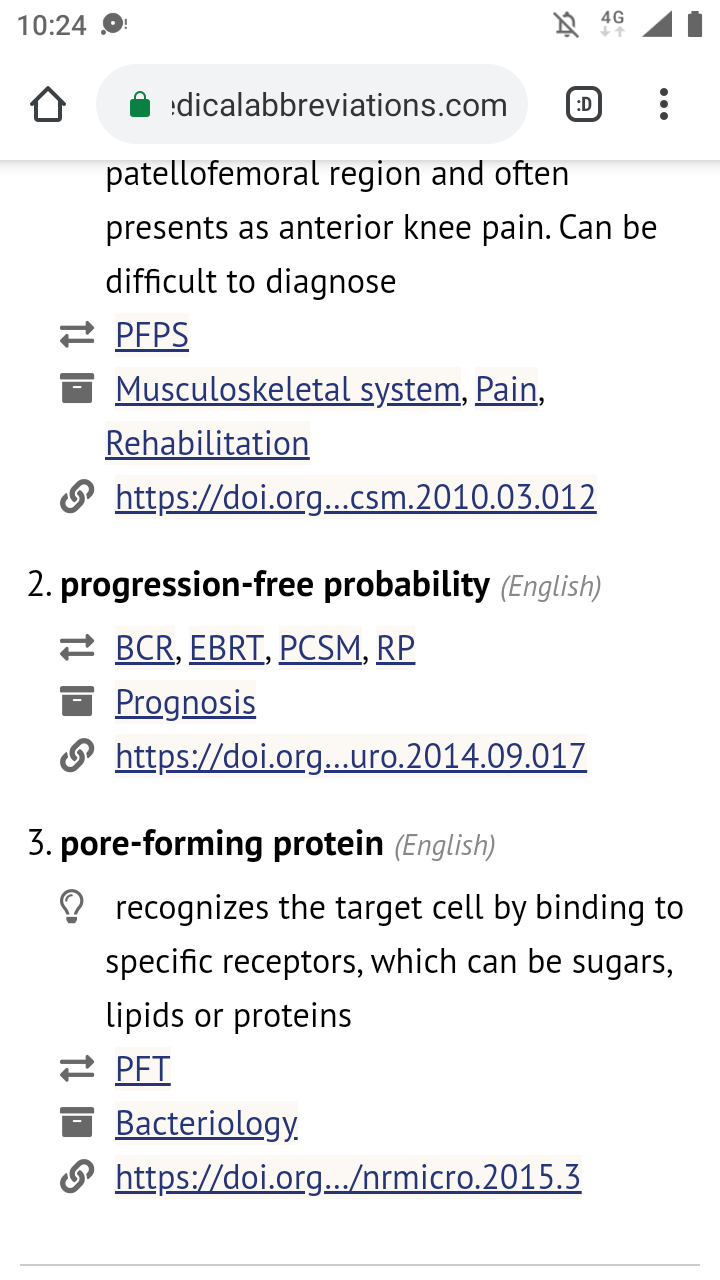
Task: Open the Musculoskeletal system category link
Action: tap(288, 389)
